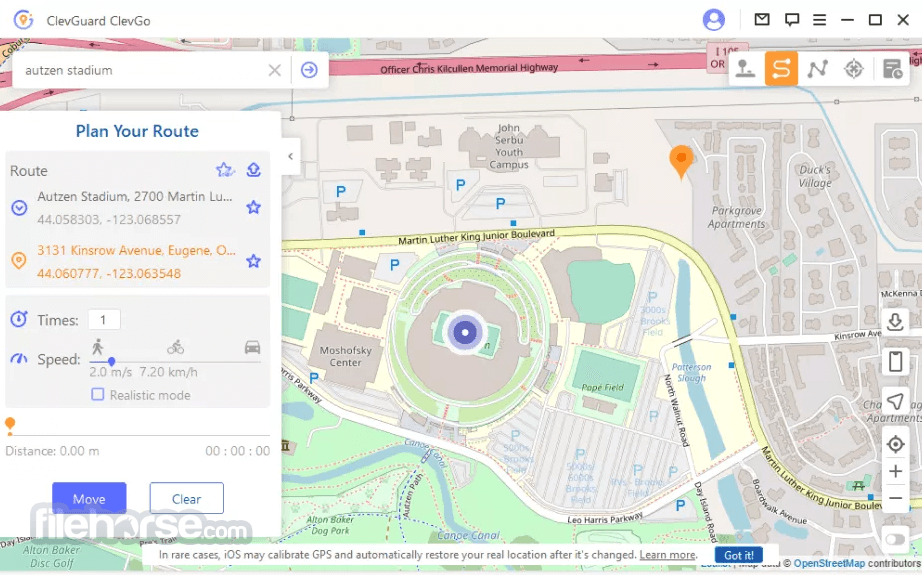The image size is (922, 575).
Task: Open the saved favorite routes icon
Action: (x=224, y=170)
